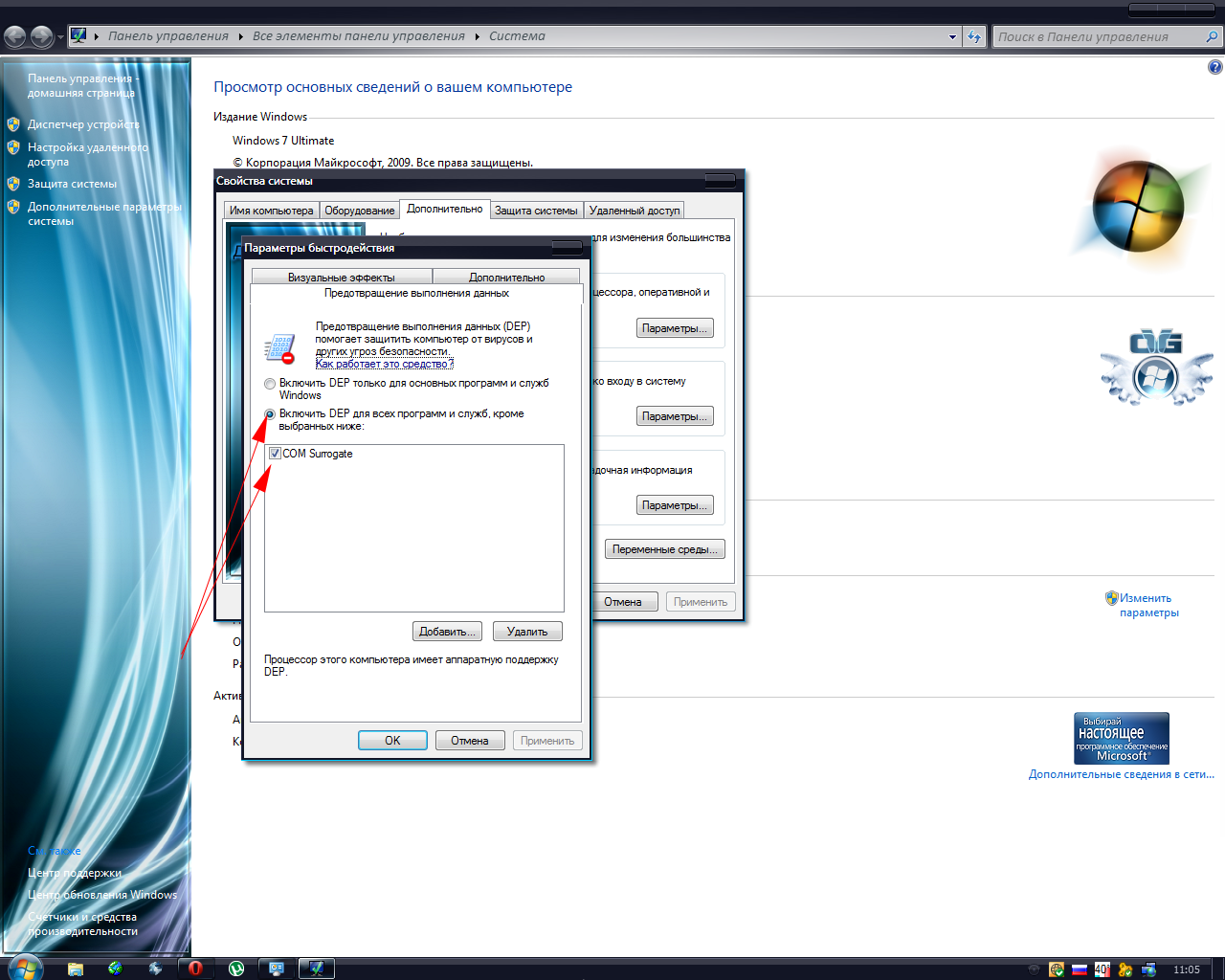This screenshot has width=1225, height=980.
Task: Launch the green-blue globe taskbar icon
Action: [x=115, y=969]
